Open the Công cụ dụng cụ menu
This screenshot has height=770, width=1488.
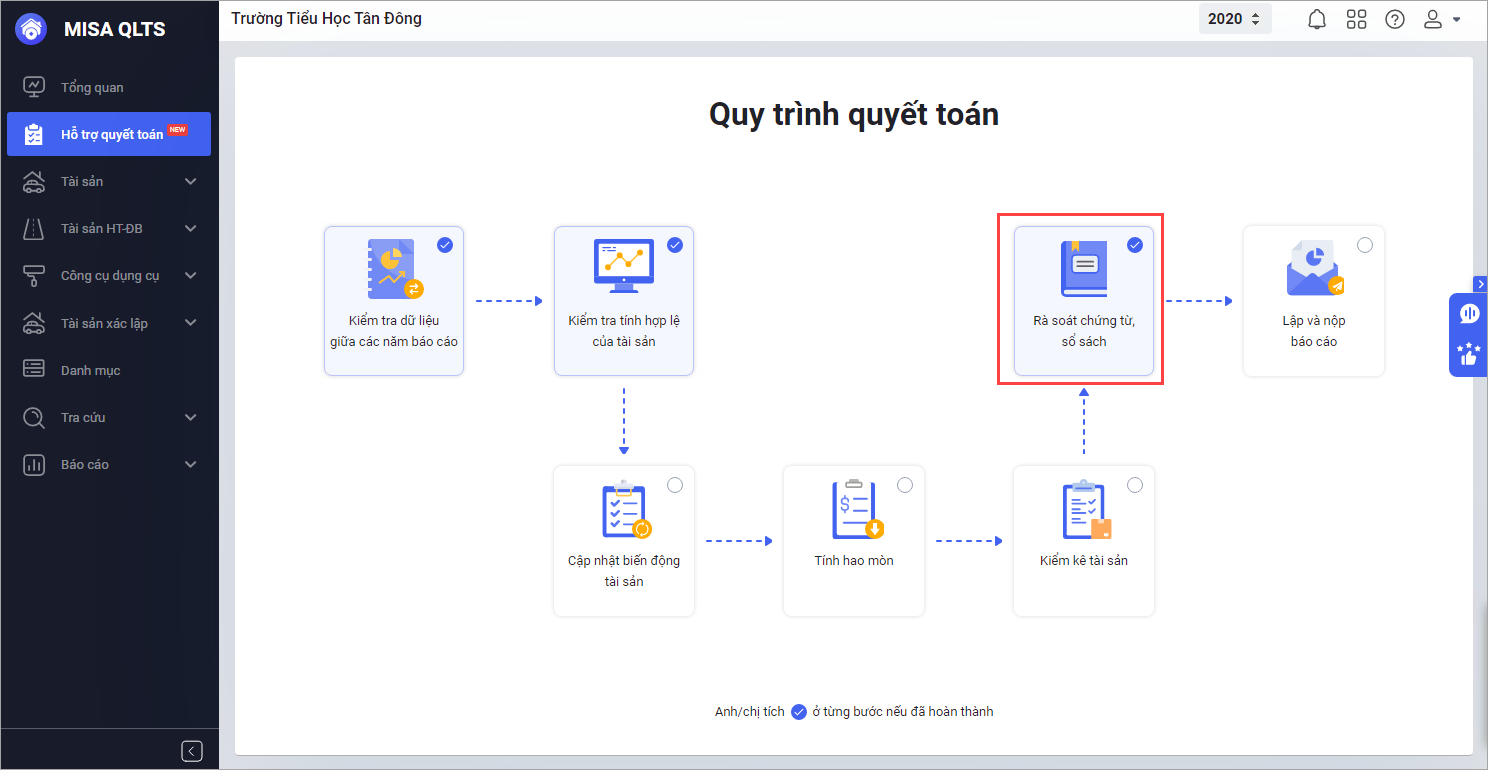click(x=109, y=275)
